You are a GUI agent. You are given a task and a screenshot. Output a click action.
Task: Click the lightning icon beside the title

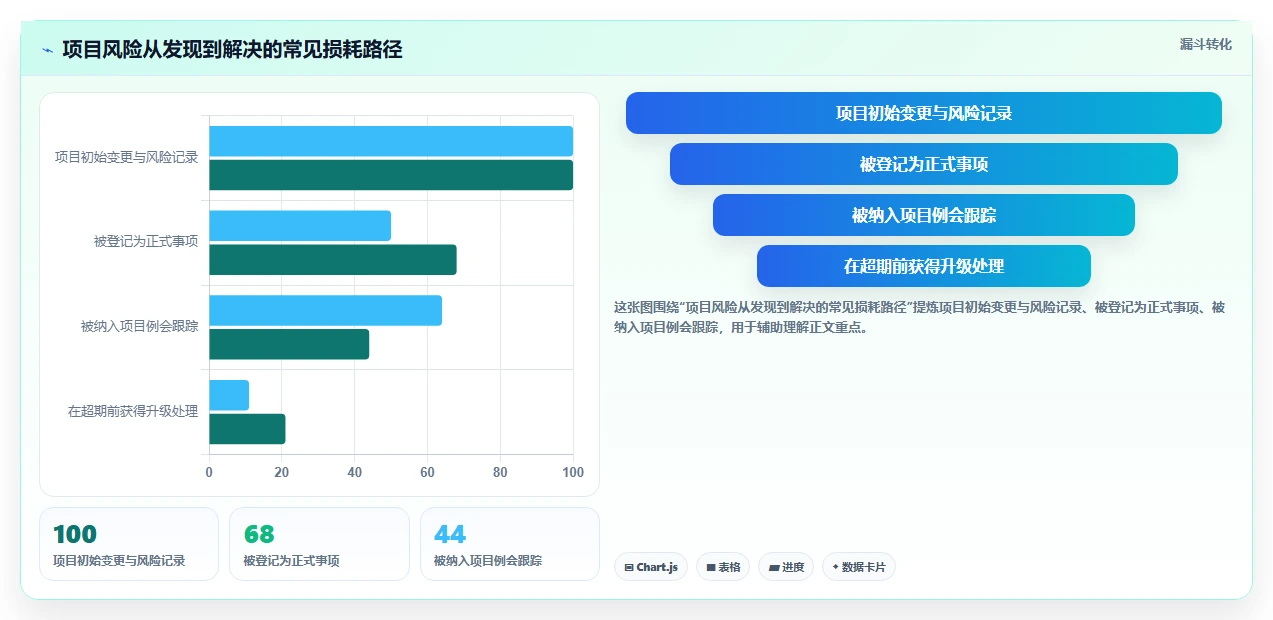point(47,50)
